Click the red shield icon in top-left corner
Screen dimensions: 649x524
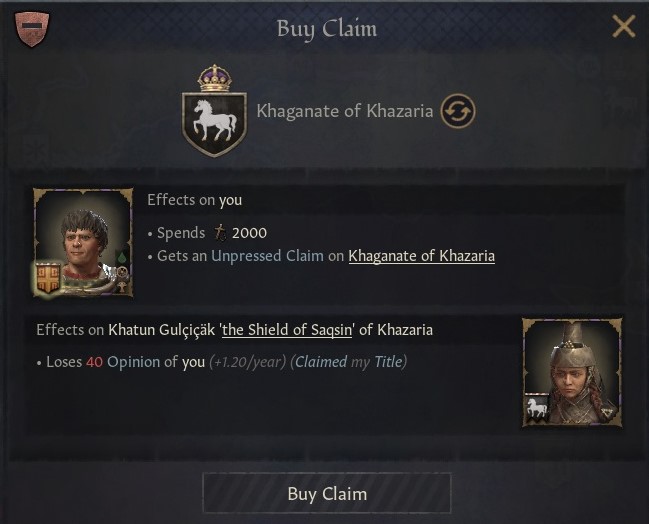[31, 27]
